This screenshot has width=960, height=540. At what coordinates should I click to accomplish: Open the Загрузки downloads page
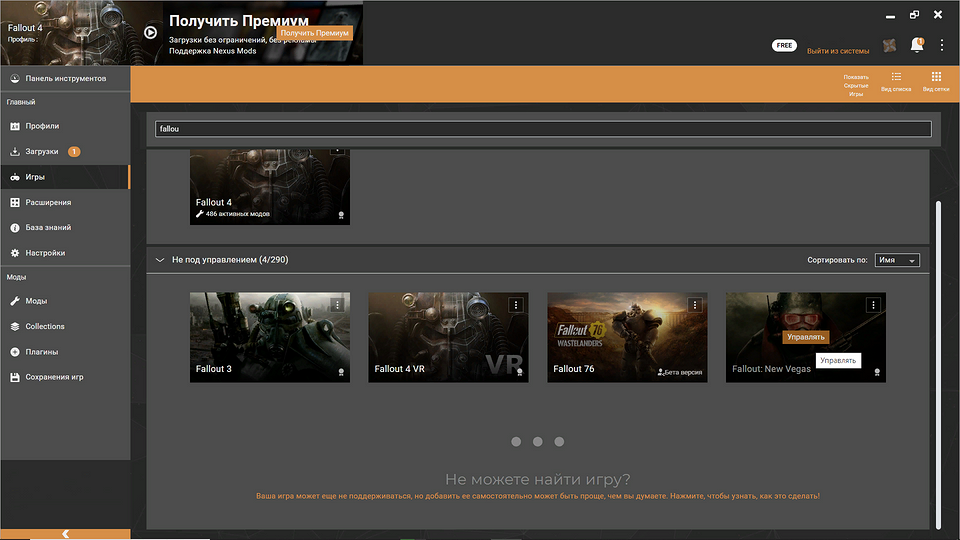tap(42, 152)
